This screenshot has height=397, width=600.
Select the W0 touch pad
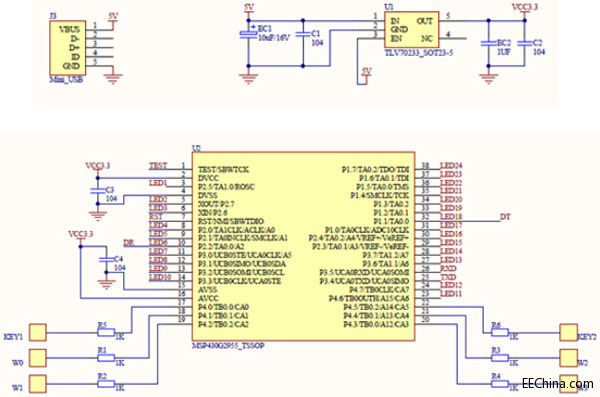point(38,358)
